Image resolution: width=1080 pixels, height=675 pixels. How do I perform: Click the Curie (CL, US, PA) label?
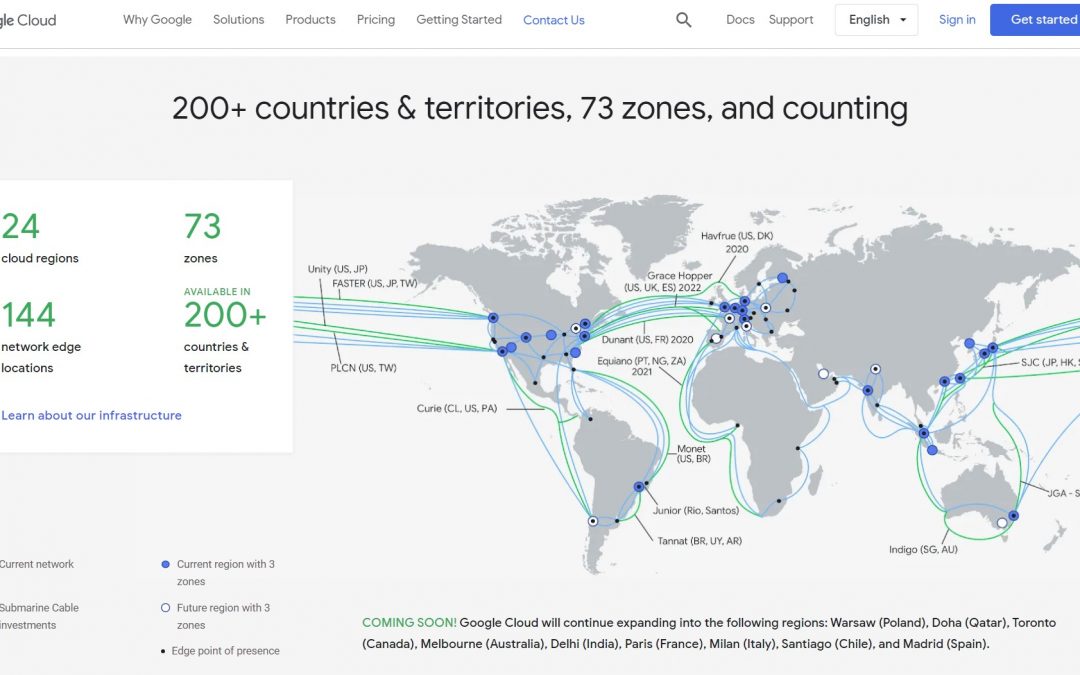pos(457,408)
